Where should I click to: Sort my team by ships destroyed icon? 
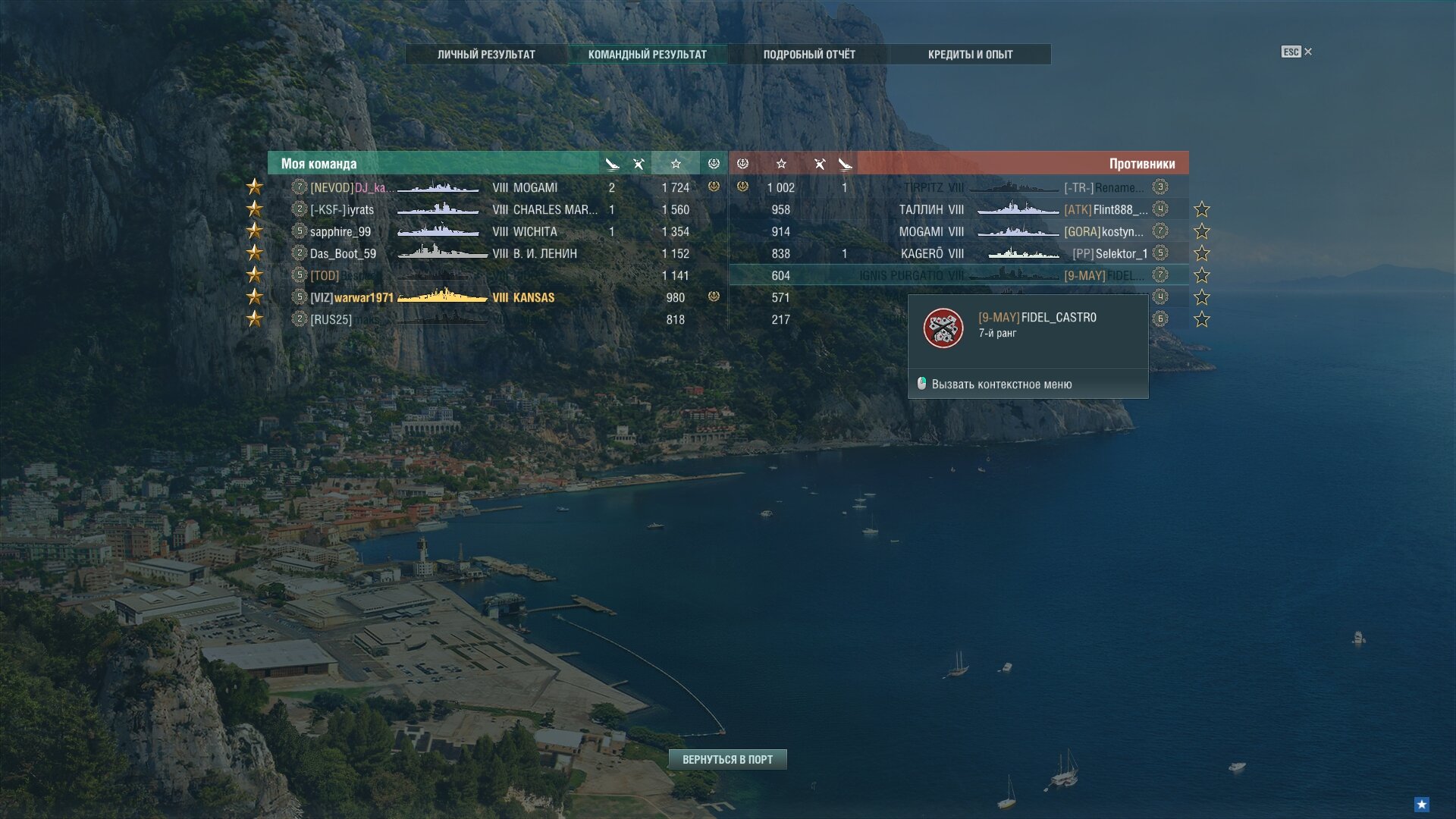[x=612, y=164]
